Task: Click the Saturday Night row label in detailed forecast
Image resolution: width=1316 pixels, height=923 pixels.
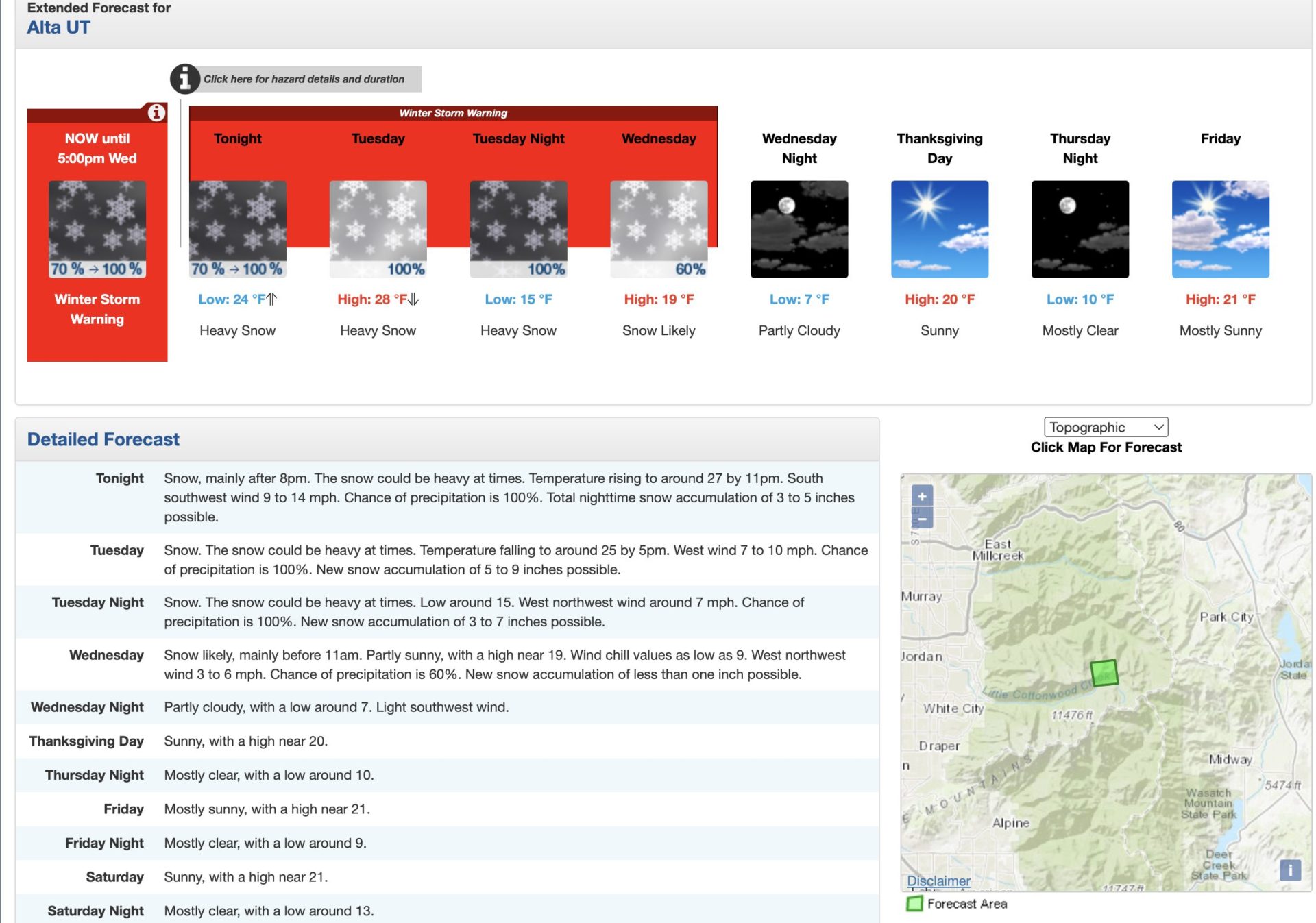Action: [95, 911]
